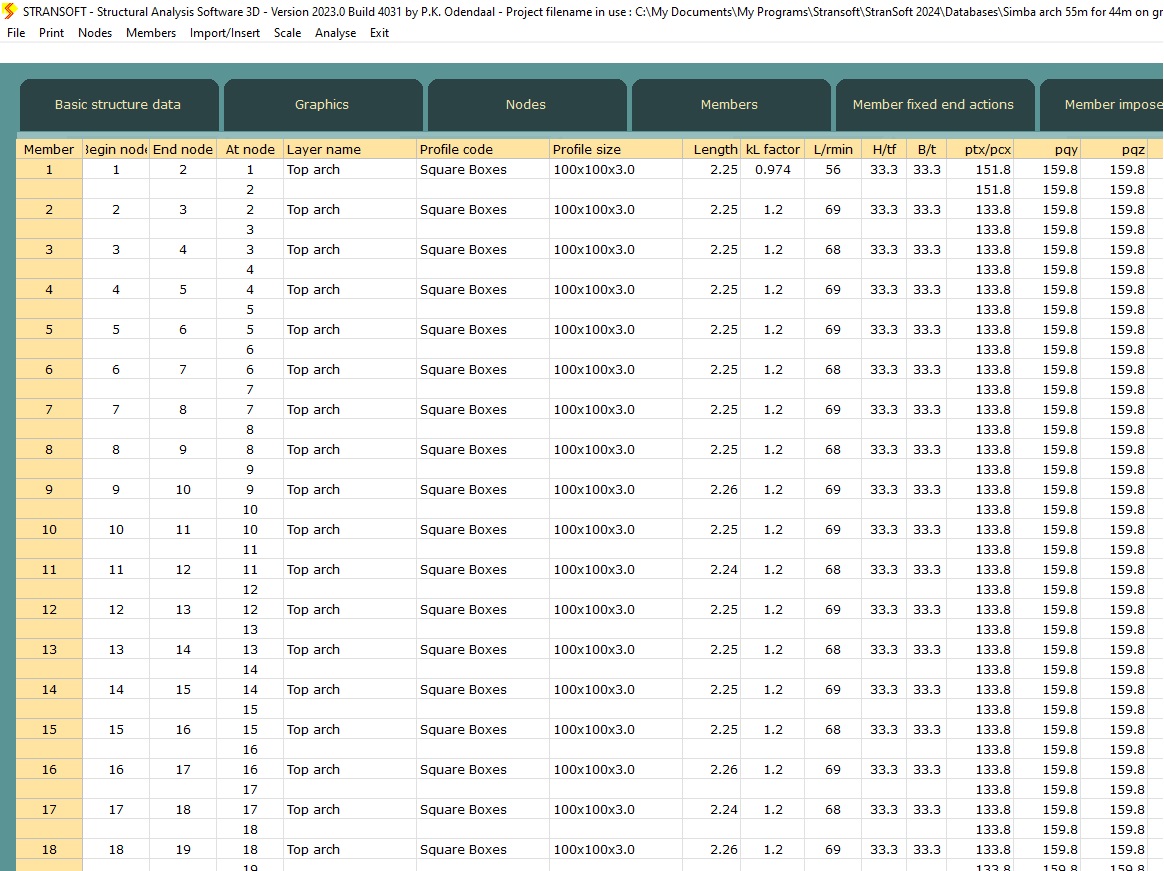Click Length 2.26 cell of member 16

pos(712,769)
